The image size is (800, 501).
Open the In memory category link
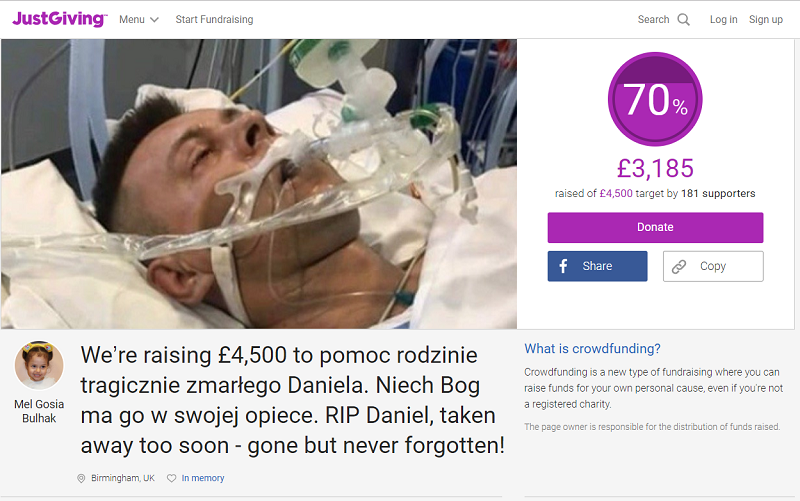point(203,478)
